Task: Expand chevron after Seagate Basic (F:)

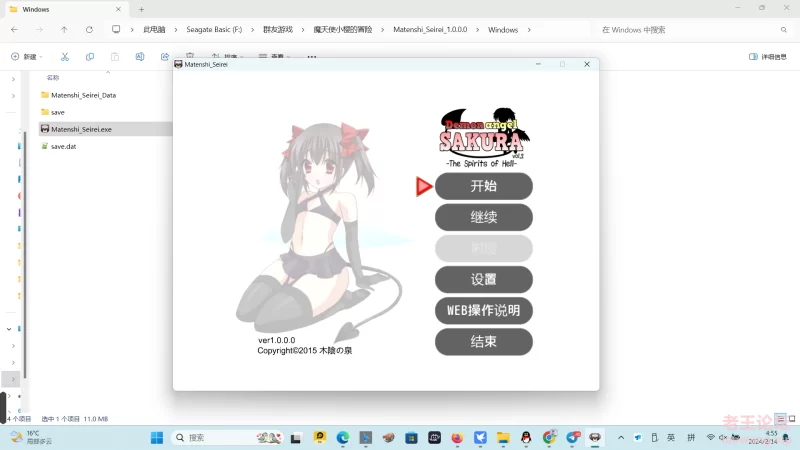Action: pyautogui.click(x=253, y=30)
